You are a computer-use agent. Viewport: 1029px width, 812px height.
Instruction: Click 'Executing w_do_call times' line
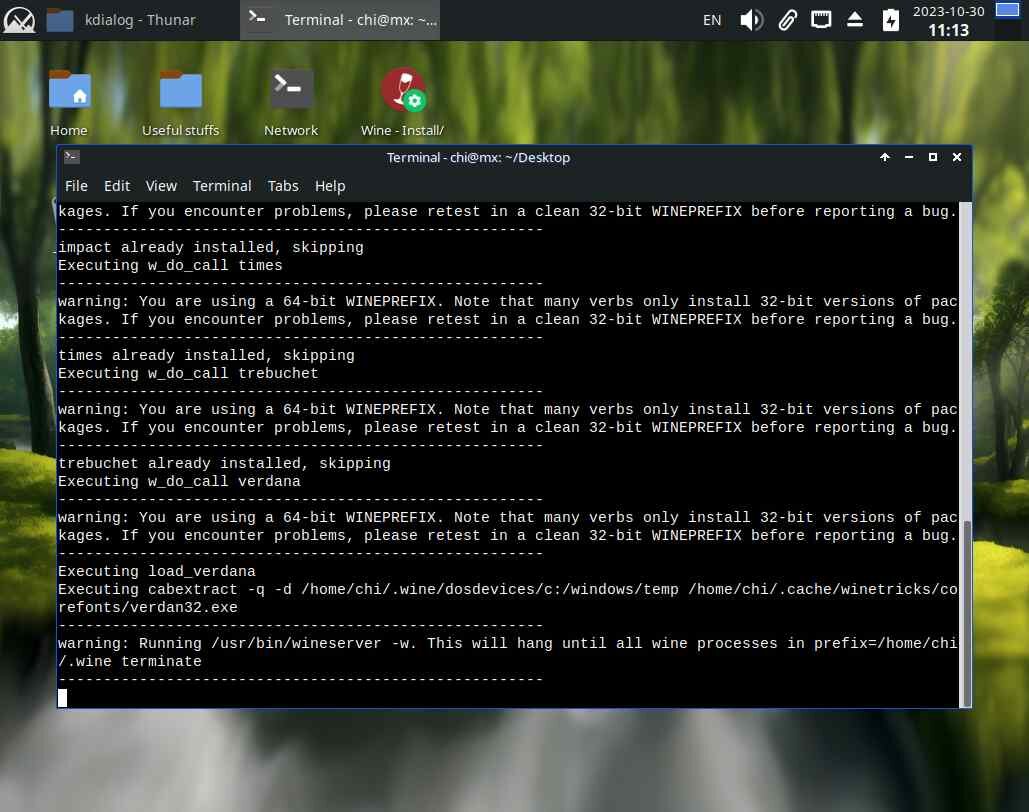pos(170,265)
